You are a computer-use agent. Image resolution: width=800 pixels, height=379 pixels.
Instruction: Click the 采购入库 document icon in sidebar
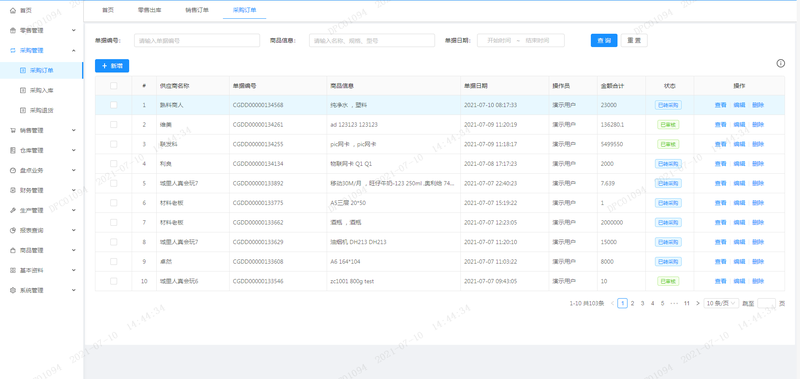pos(22,90)
